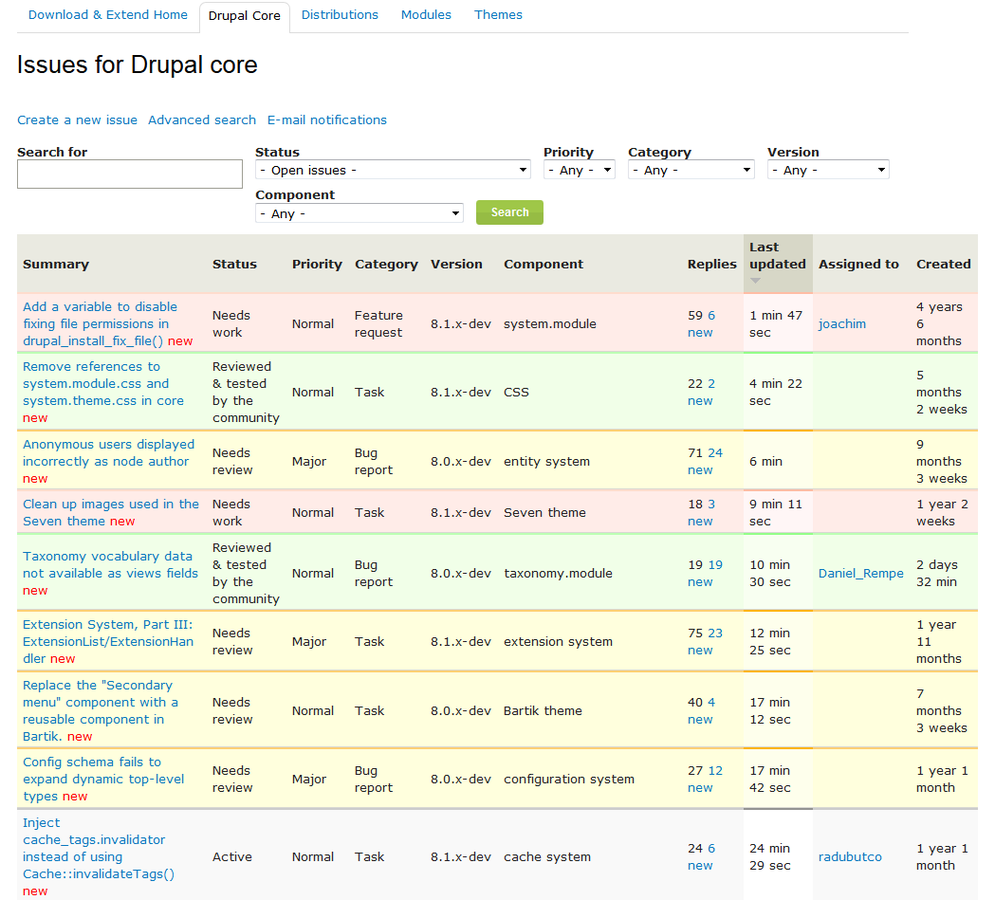Click the green Search button

[x=510, y=212]
